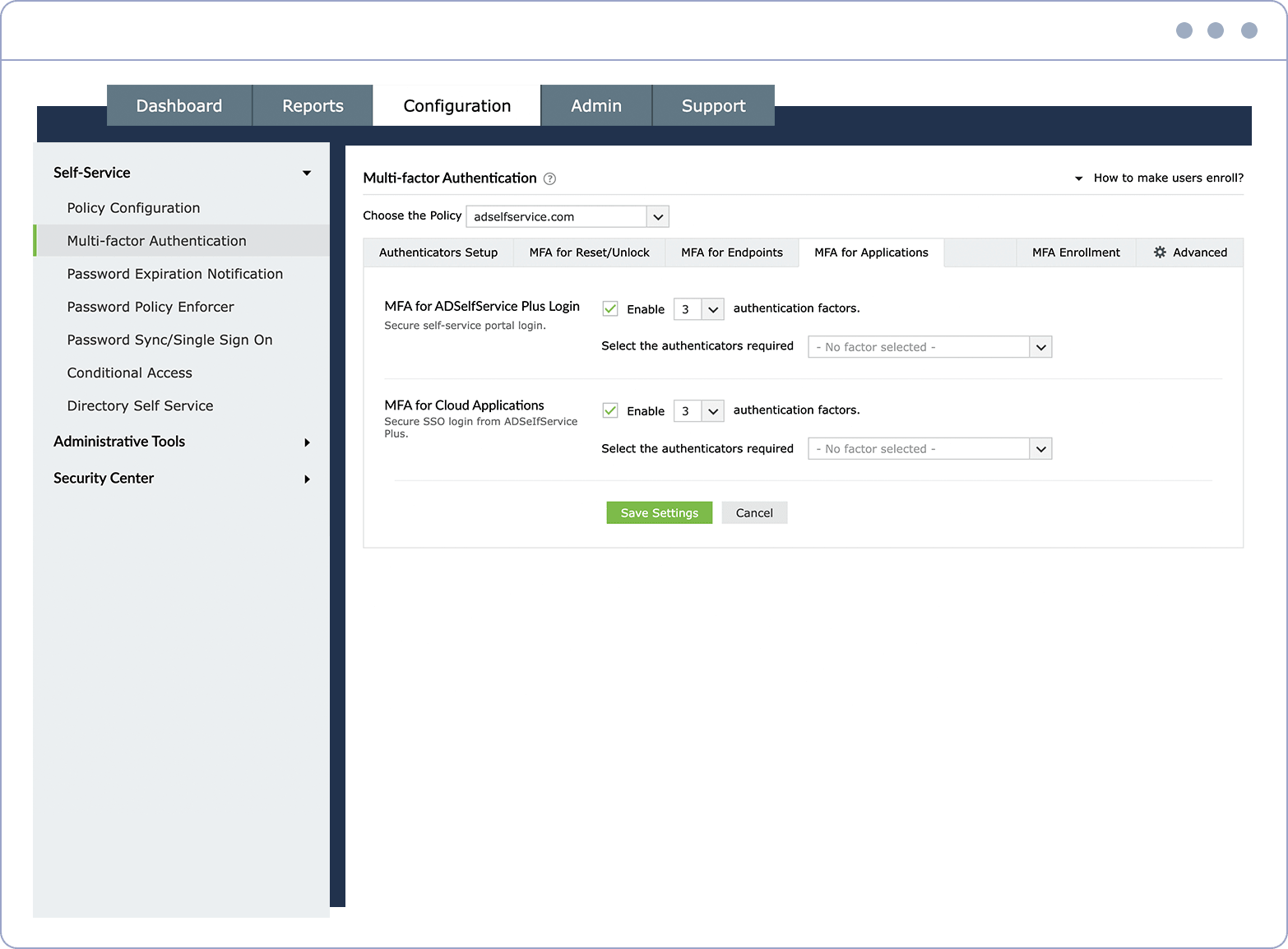Viewport: 1288px width, 949px height.
Task: Click the Administrative Tools arrow icon
Action: (307, 442)
